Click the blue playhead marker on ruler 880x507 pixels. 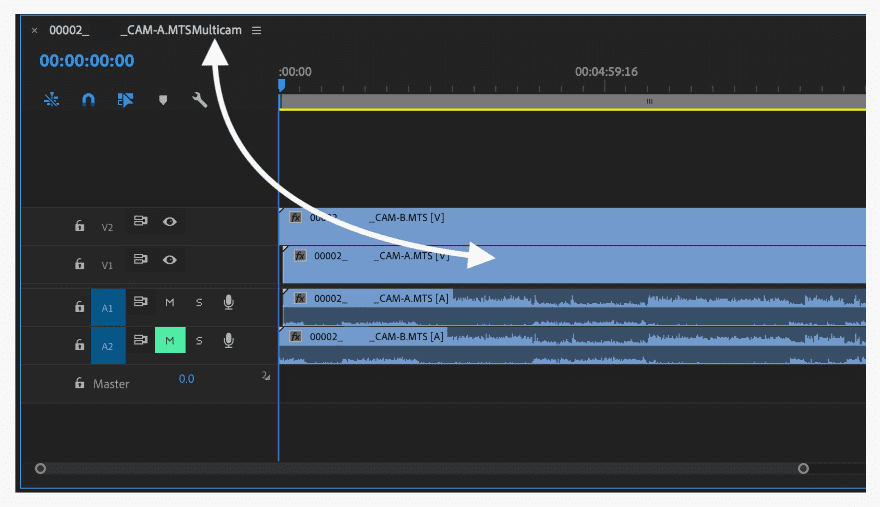click(281, 85)
